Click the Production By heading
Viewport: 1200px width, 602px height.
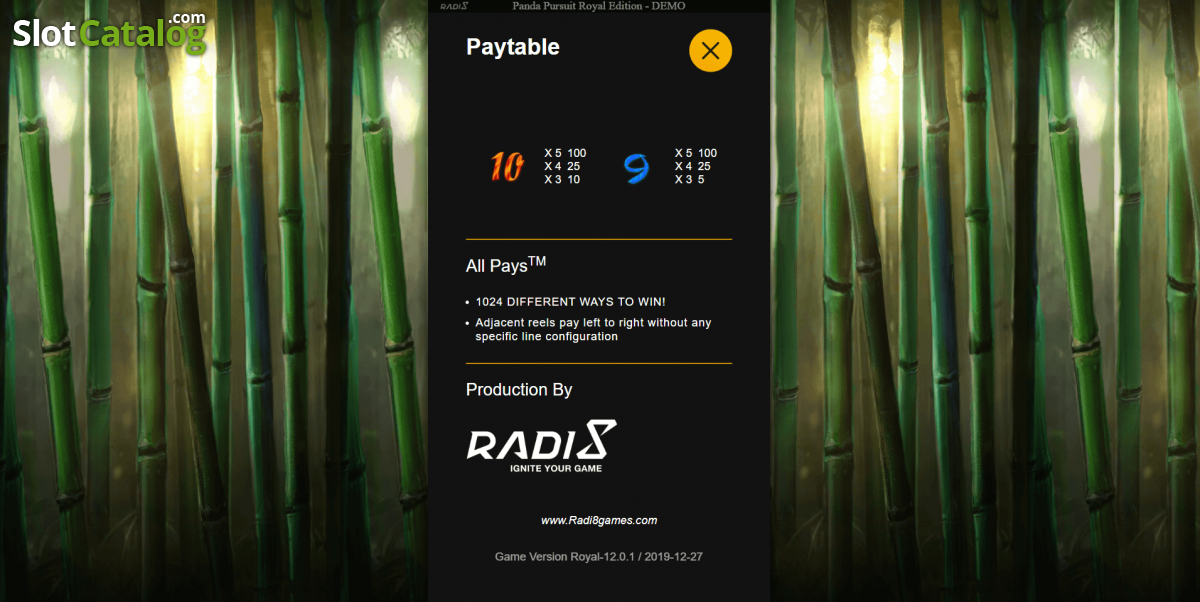point(519,390)
